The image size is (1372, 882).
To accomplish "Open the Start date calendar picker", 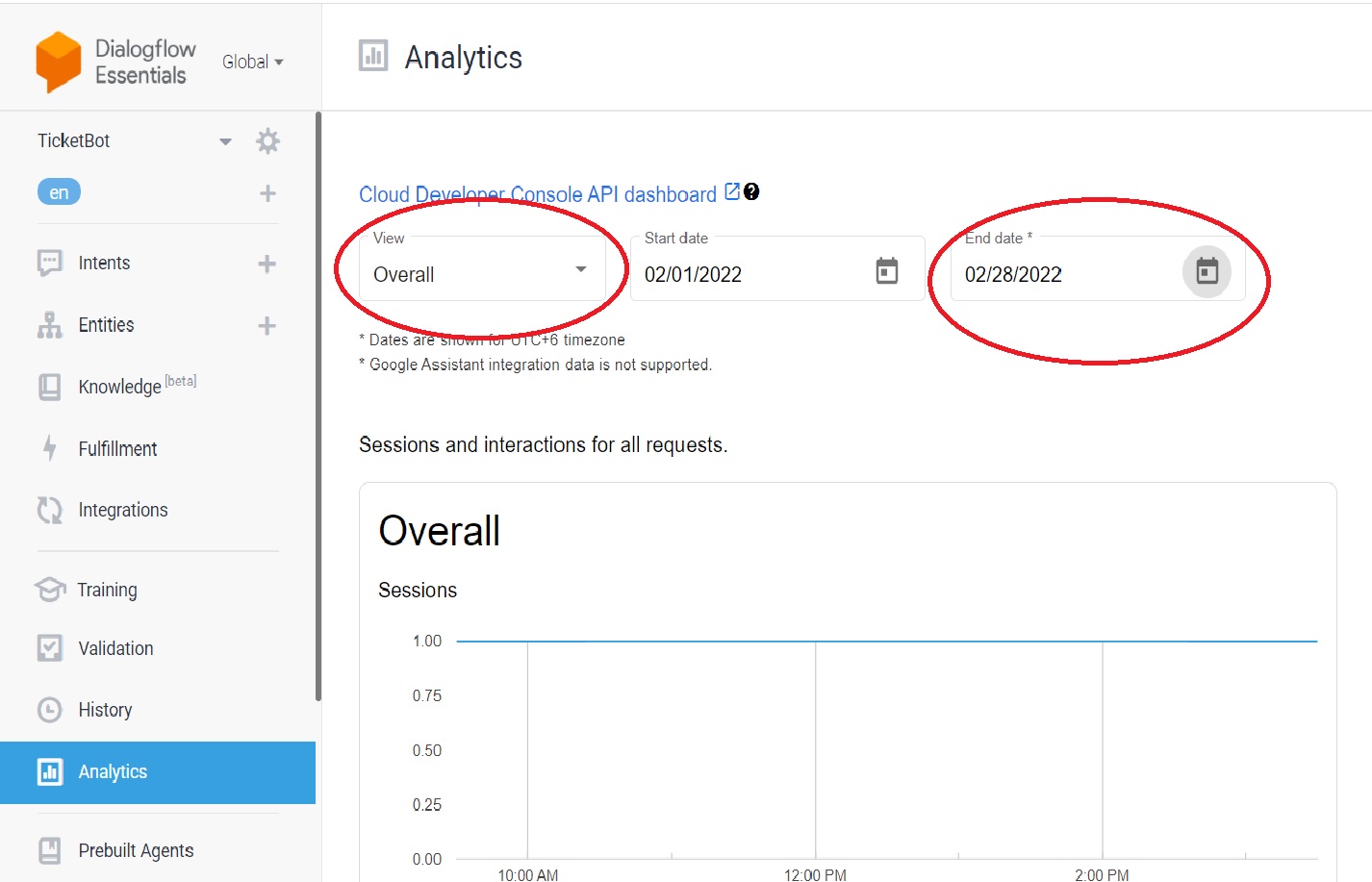I will (886, 271).
